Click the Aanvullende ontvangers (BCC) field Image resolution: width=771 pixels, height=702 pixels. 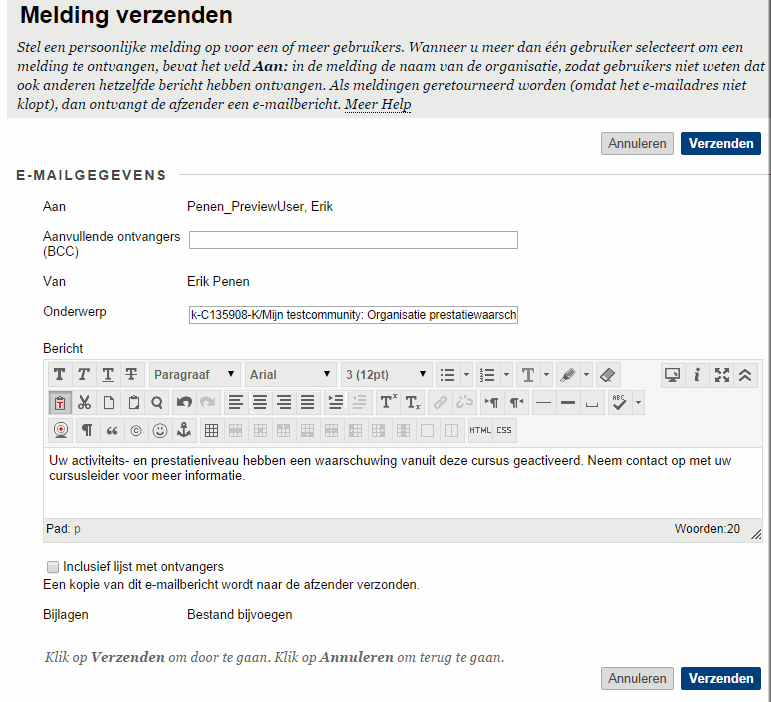click(x=353, y=240)
